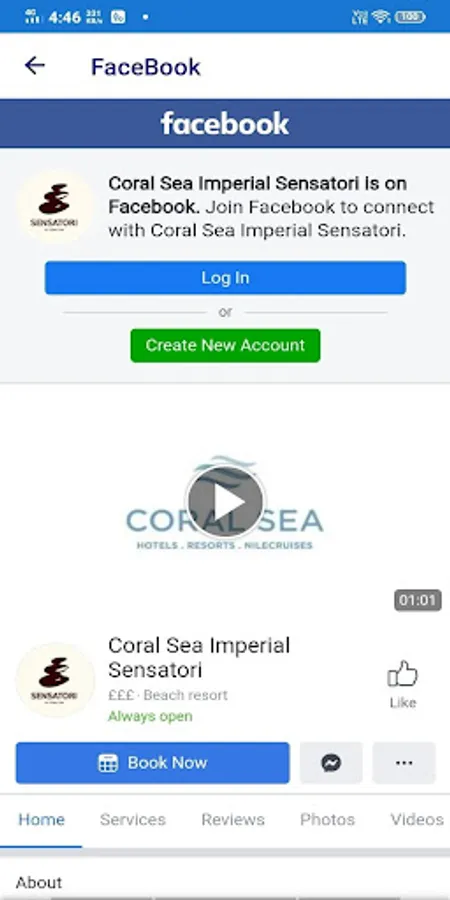Tap the calendar icon on Book Now
The height and width of the screenshot is (900, 450).
point(108,763)
